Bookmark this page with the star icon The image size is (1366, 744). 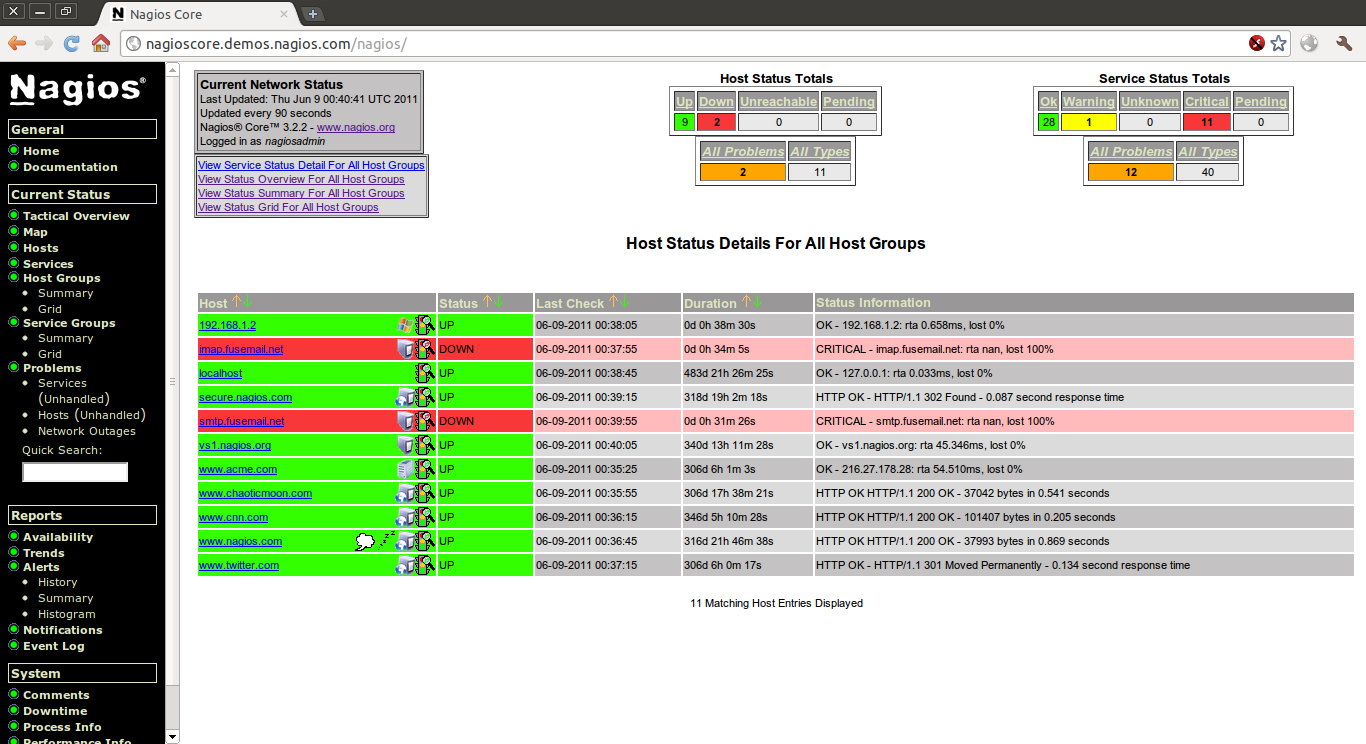coord(1278,43)
